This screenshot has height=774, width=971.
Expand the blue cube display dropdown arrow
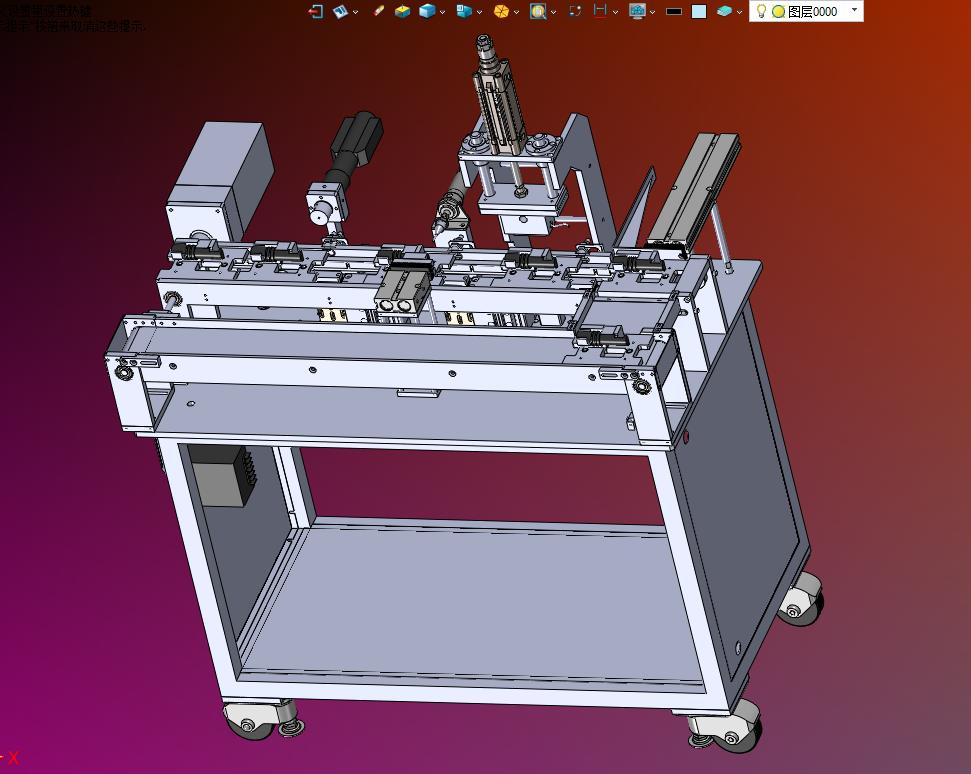pos(442,12)
